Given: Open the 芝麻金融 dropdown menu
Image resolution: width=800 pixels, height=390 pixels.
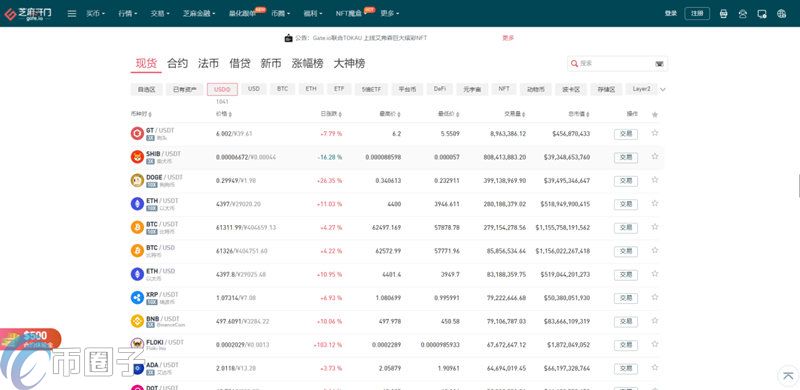Looking at the screenshot, I should tap(199, 14).
